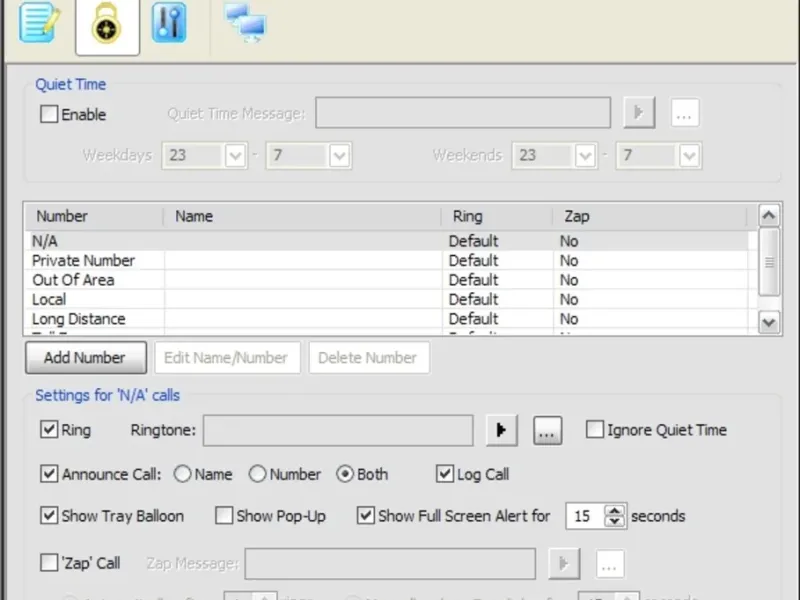Toggle Ignore Quiet Time checkbox
This screenshot has width=800, height=600.
pos(595,430)
